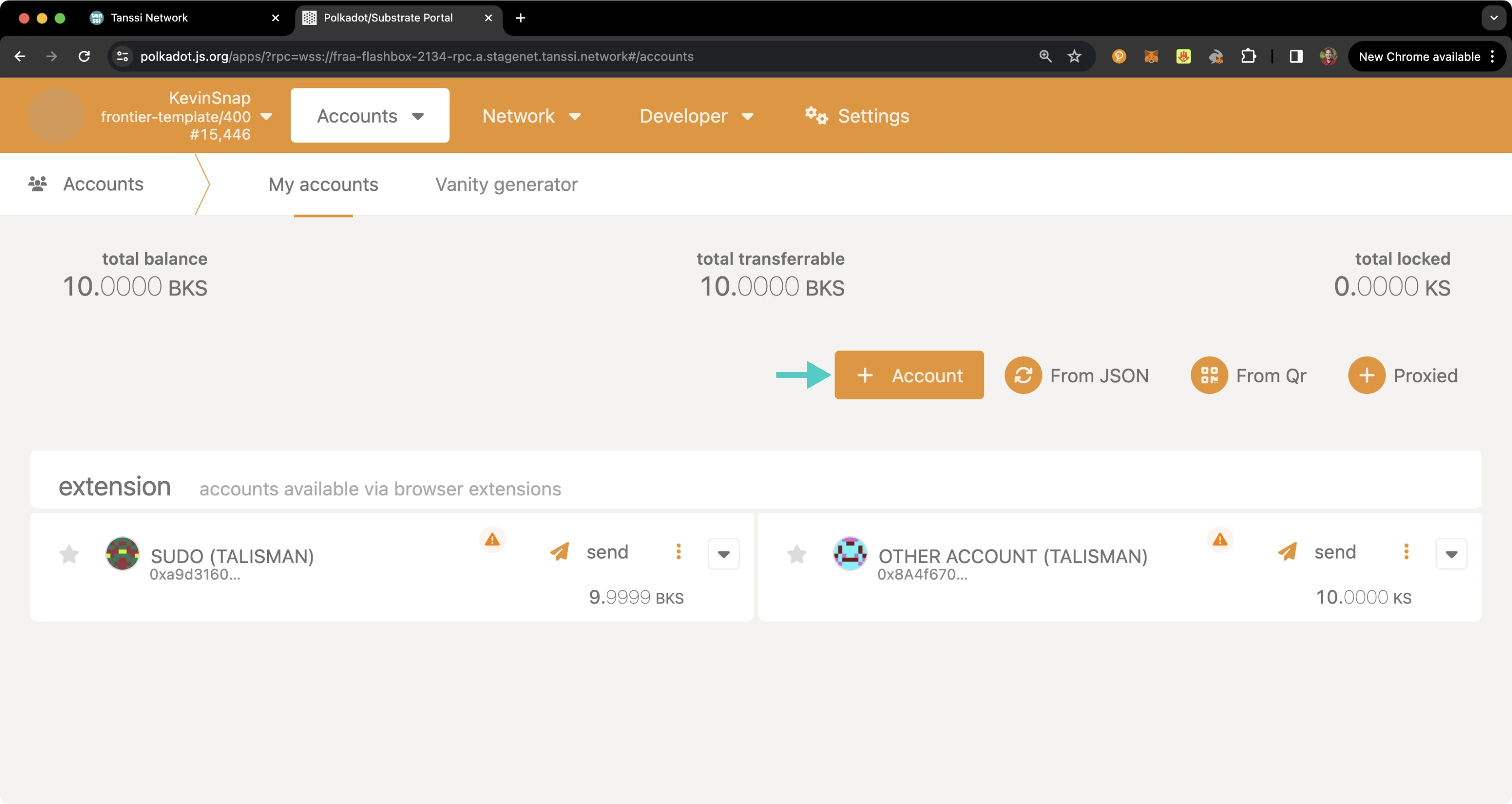
Task: Click the 0x8A4f670... address text
Action: [x=922, y=575]
